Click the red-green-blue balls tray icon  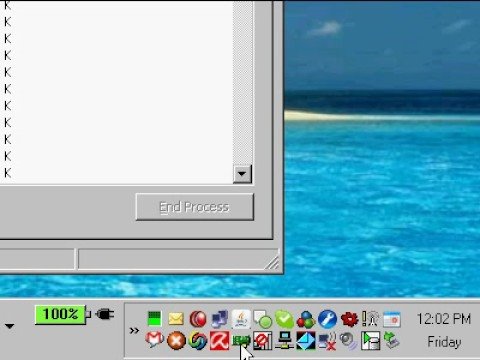(x=306, y=319)
